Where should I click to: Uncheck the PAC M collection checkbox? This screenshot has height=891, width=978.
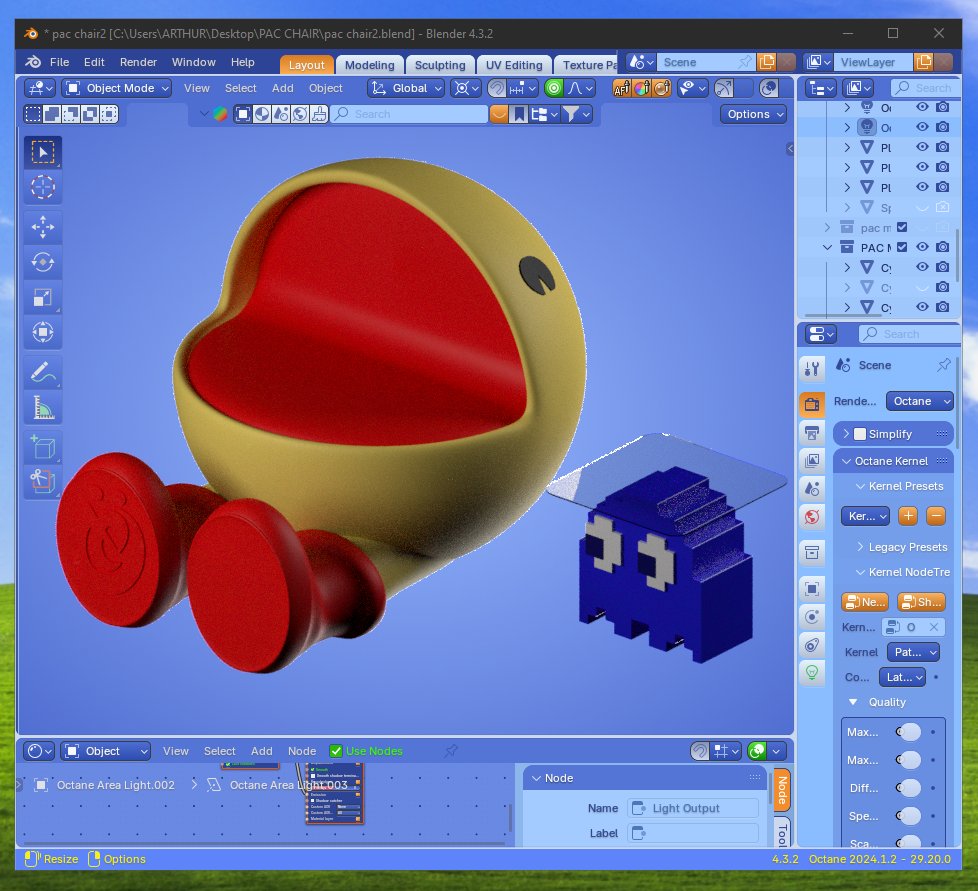(902, 247)
